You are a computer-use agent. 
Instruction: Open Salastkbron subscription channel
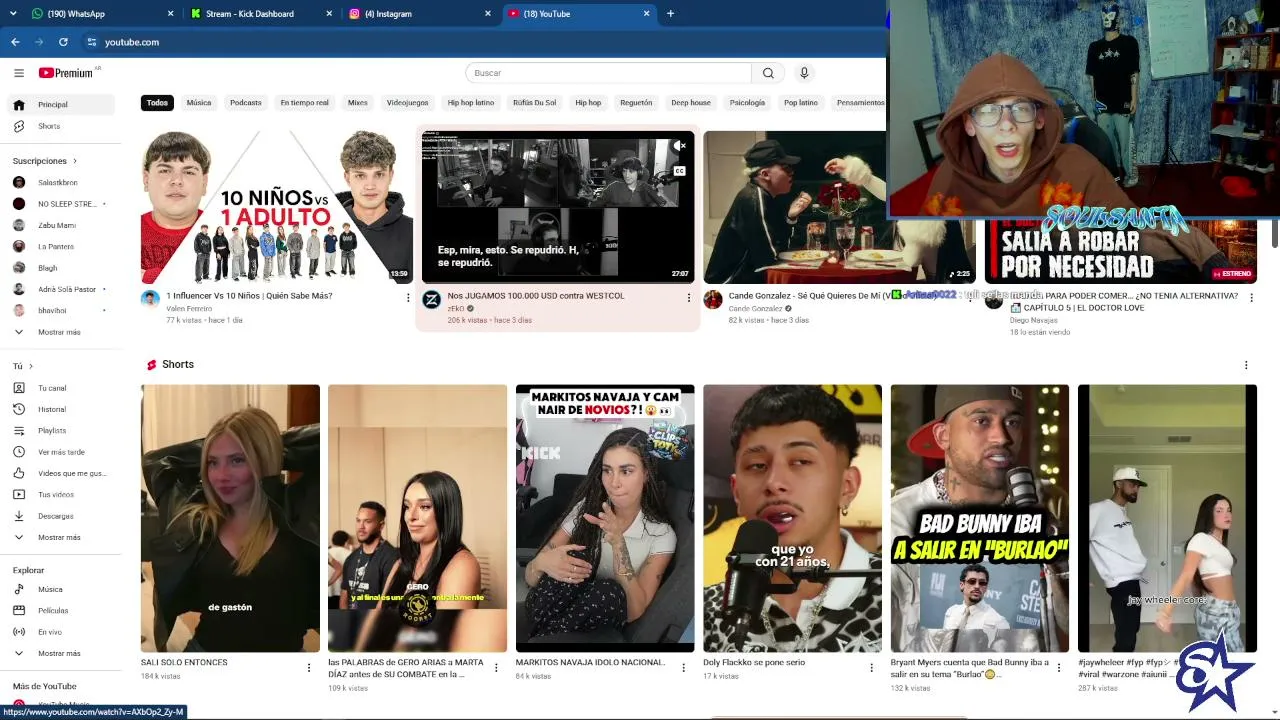click(x=61, y=183)
